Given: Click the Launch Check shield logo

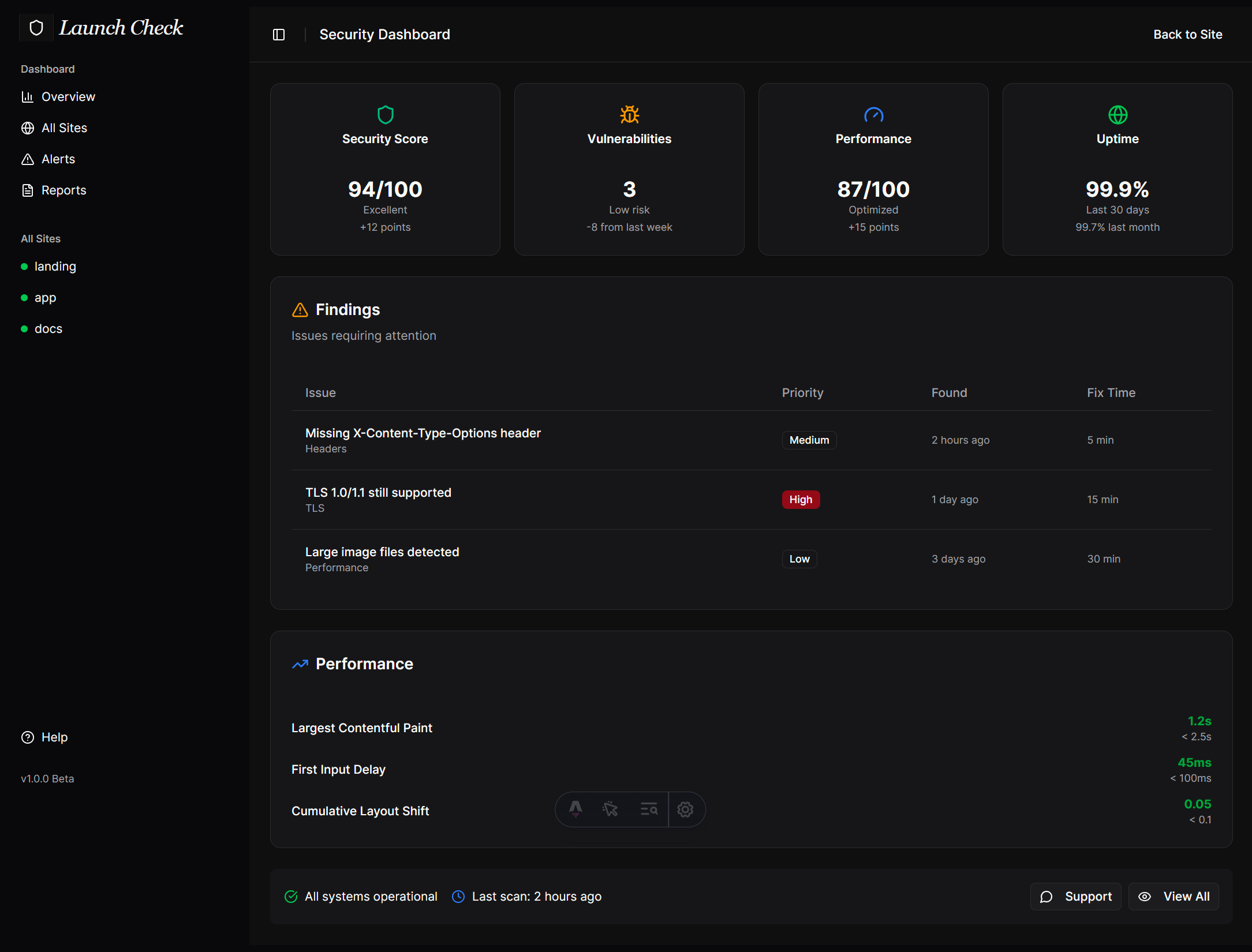Looking at the screenshot, I should pyautogui.click(x=36, y=27).
